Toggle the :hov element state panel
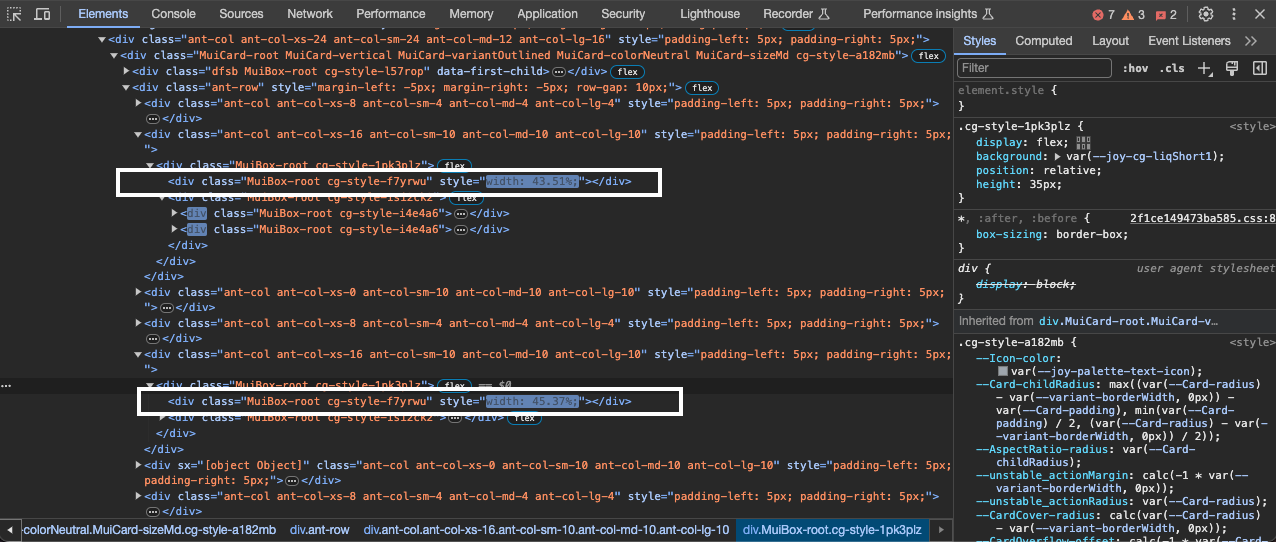 (x=1135, y=68)
